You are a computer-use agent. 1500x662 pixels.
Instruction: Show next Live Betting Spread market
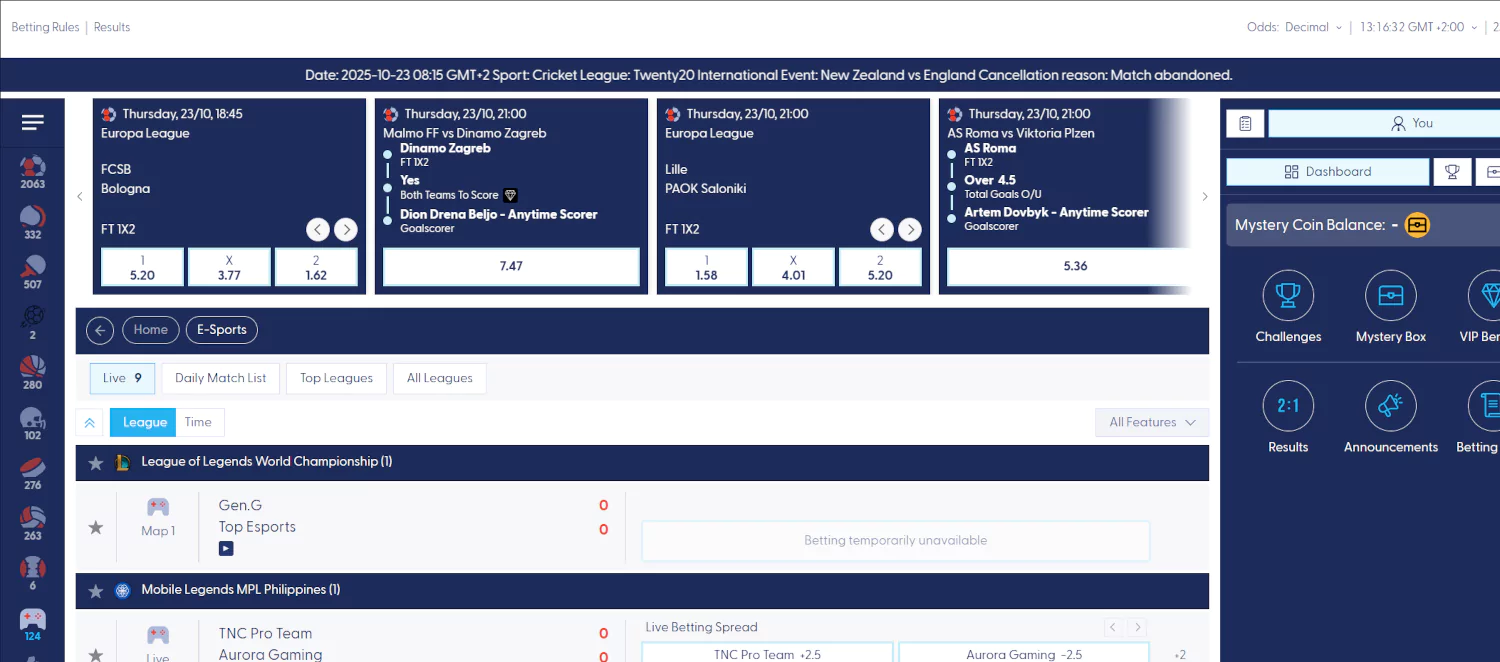click(1137, 628)
